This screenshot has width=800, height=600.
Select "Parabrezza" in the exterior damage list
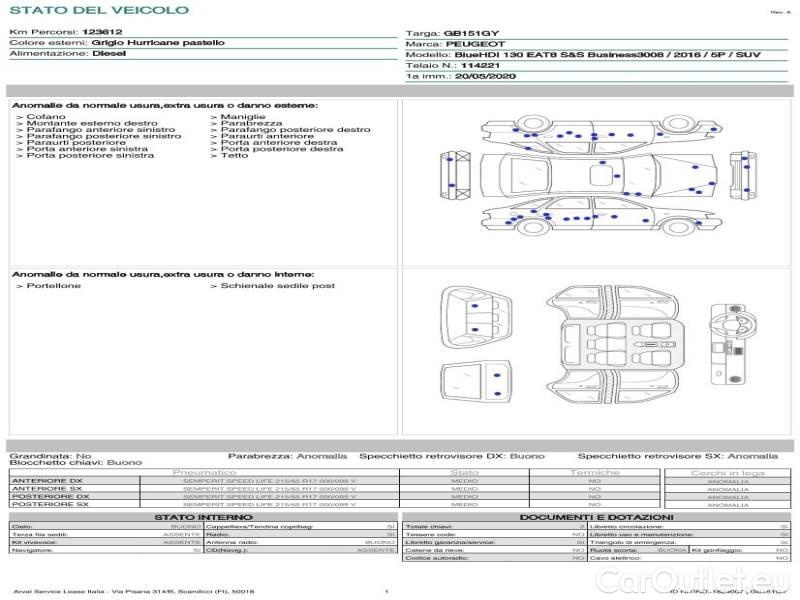(x=252, y=123)
